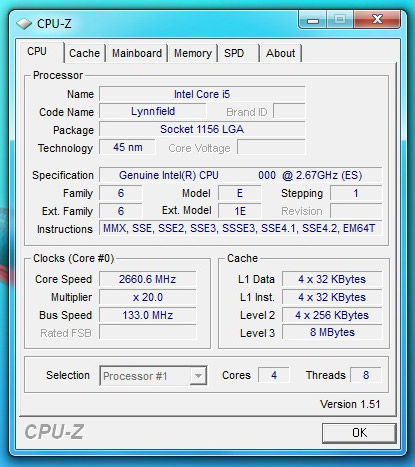Click the Level 2 4 x 256 KBytes value
The width and height of the screenshot is (415, 467).
click(332, 315)
